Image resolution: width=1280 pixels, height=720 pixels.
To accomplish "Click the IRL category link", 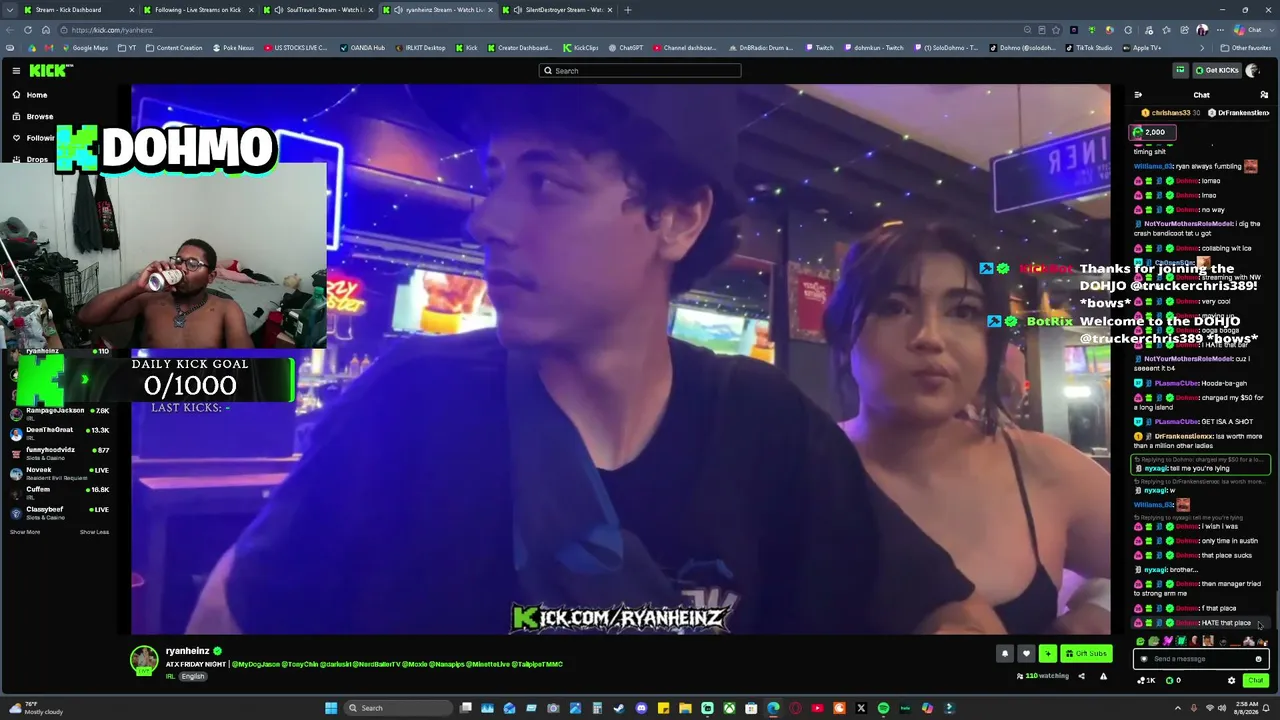I will pos(170,677).
